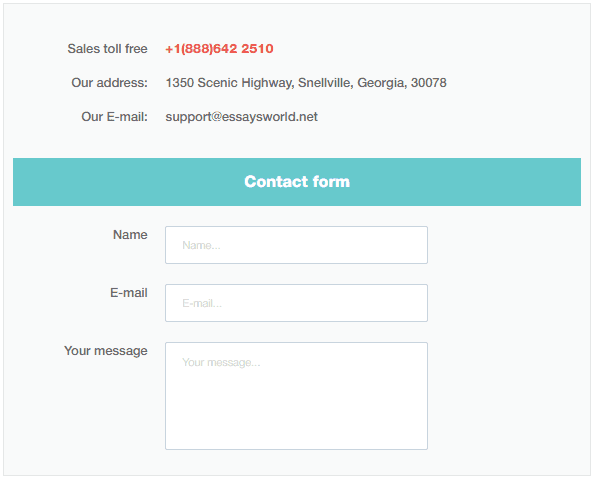Click the 'Your message...' placeholder text
Viewport: 594px width, 479px height.
pos(221,363)
